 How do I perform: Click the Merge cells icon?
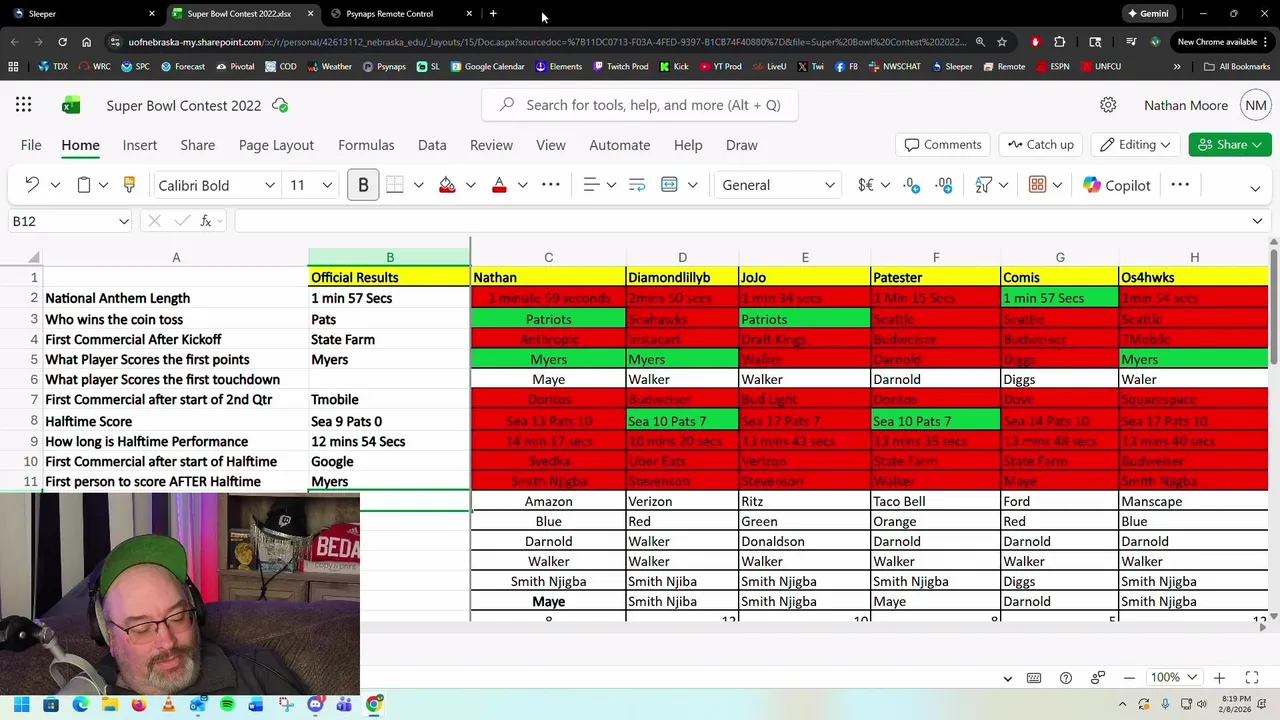click(669, 185)
